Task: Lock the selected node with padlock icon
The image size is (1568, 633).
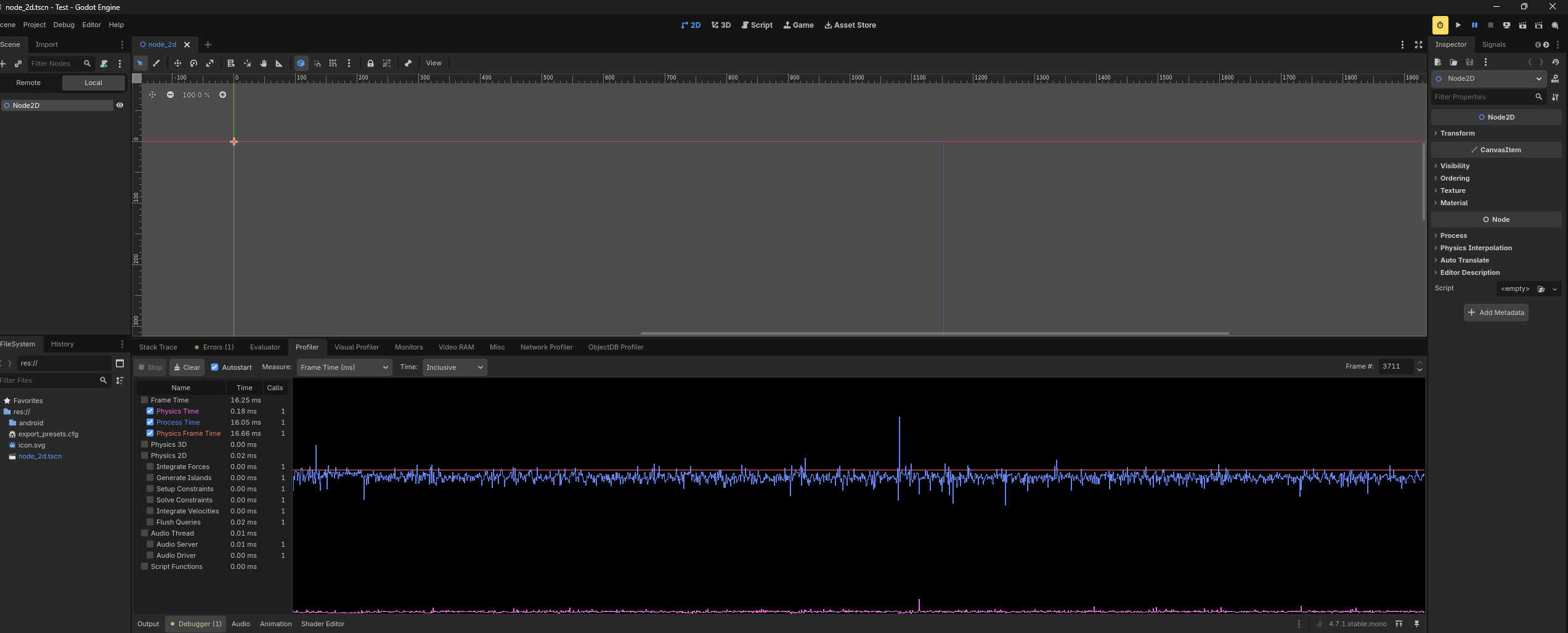Action: 370,63
